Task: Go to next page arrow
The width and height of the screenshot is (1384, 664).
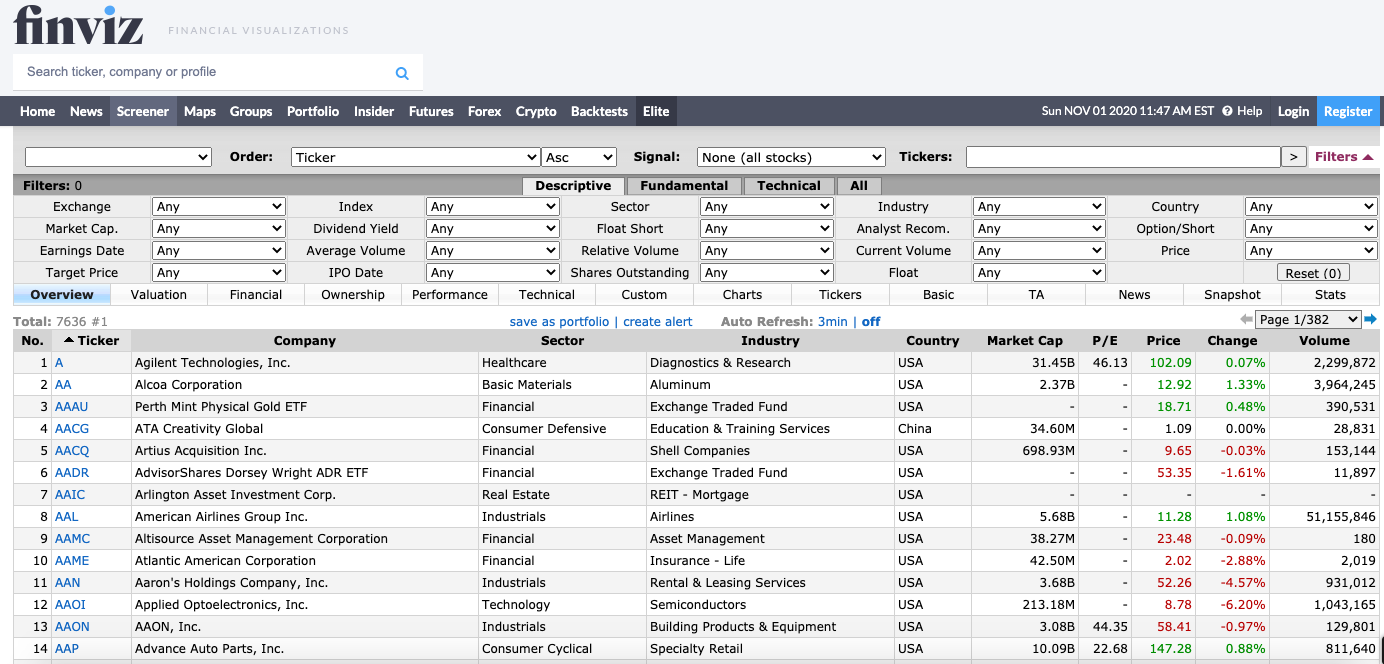Action: point(1370,319)
